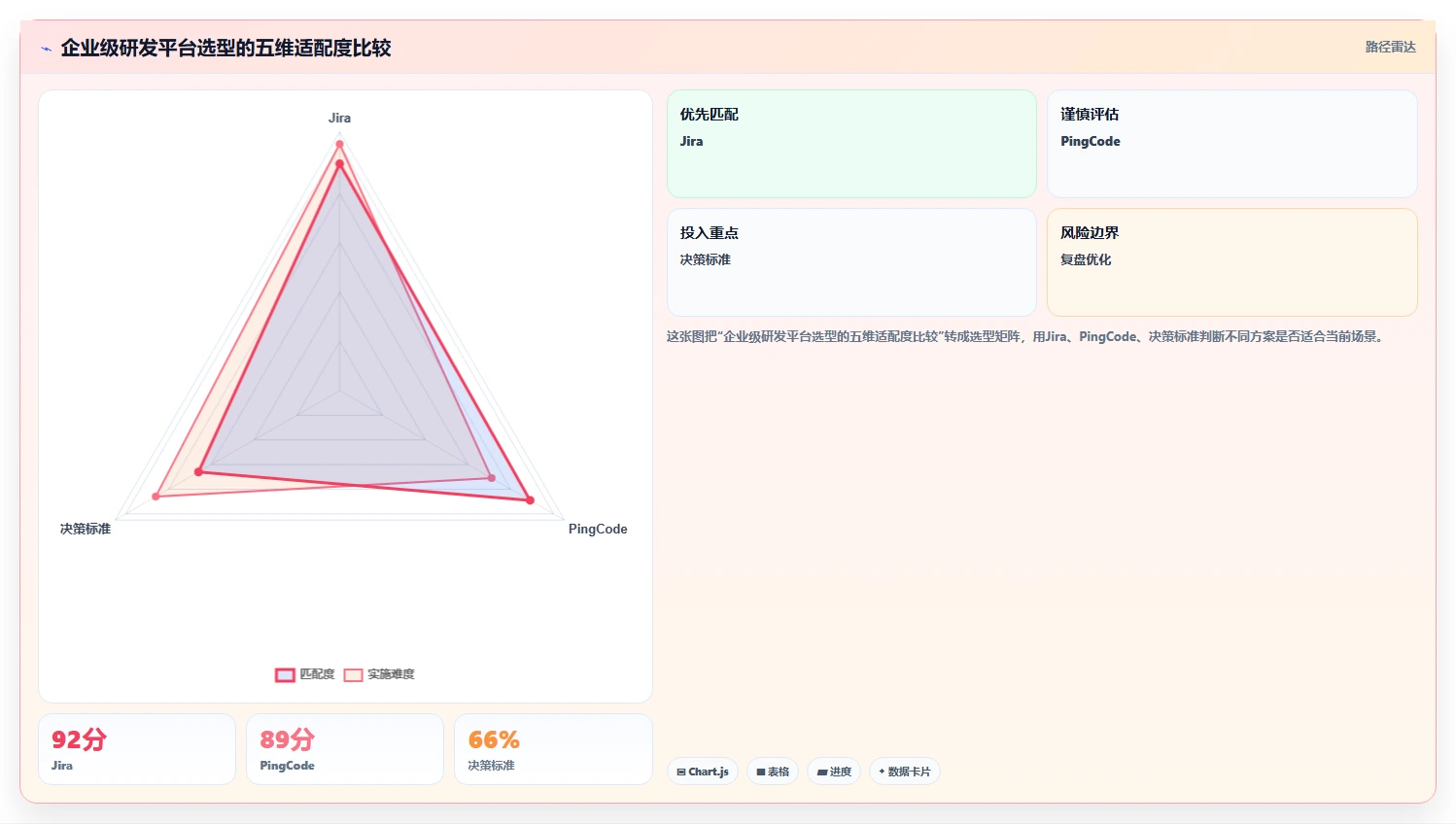Toggle the 匹配度 legend swatch

(x=285, y=674)
